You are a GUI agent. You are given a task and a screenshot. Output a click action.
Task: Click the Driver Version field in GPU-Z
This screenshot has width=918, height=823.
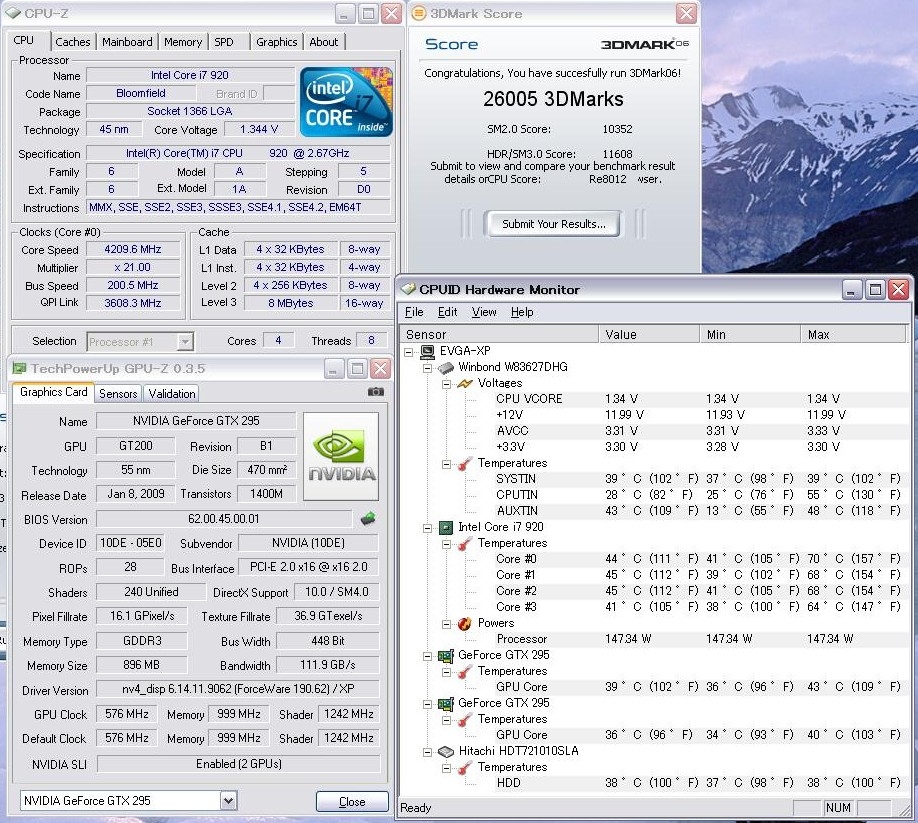click(238, 689)
